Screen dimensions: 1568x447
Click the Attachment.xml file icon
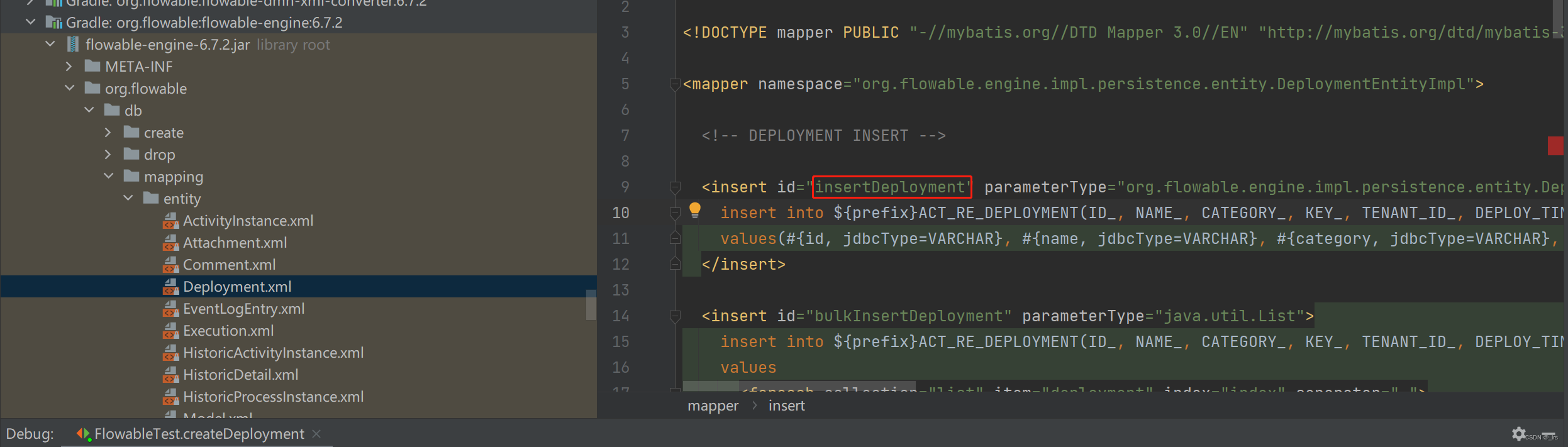pos(171,243)
